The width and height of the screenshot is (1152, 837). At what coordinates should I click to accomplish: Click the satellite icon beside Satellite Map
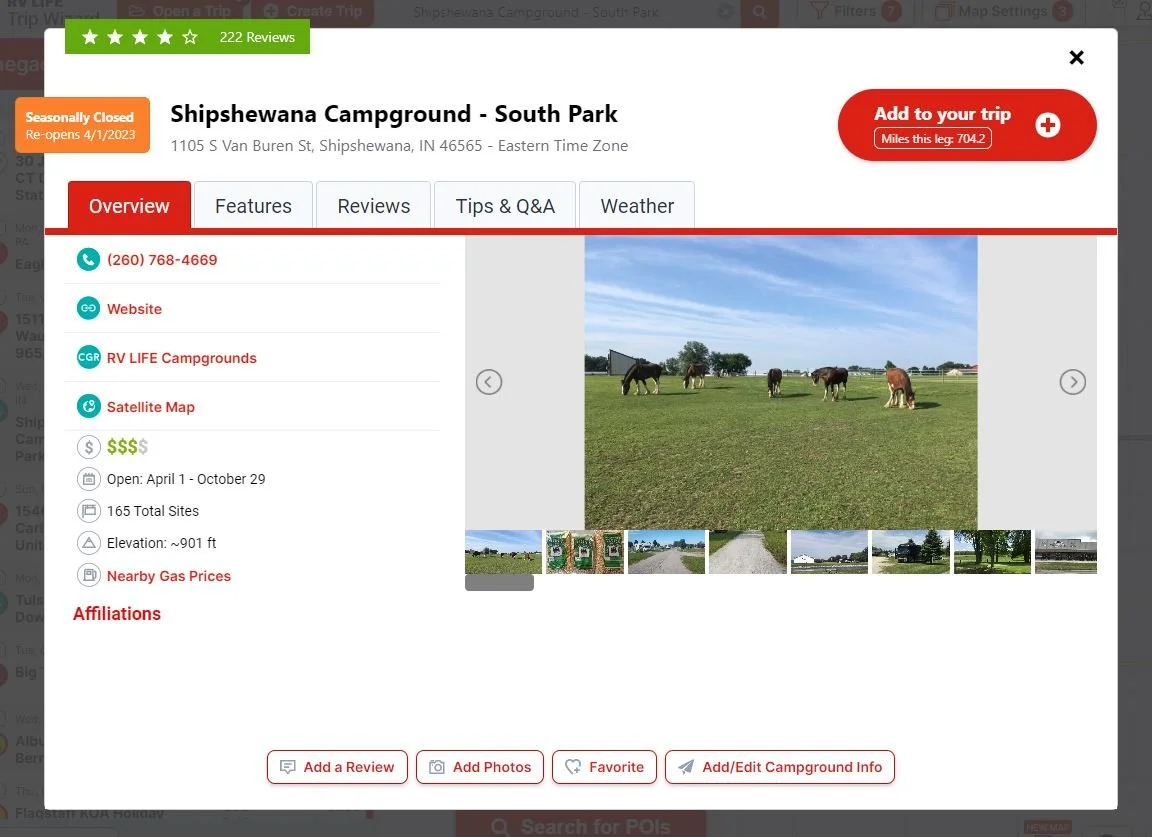[88, 406]
